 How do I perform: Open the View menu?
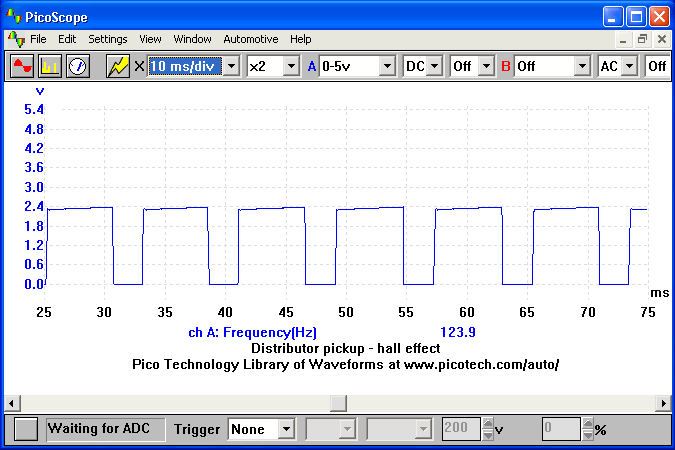point(150,39)
